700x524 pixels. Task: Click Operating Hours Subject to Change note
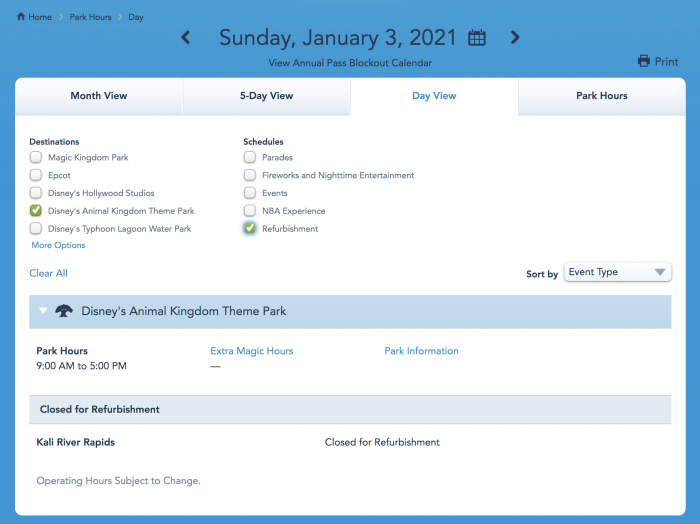tap(118, 481)
